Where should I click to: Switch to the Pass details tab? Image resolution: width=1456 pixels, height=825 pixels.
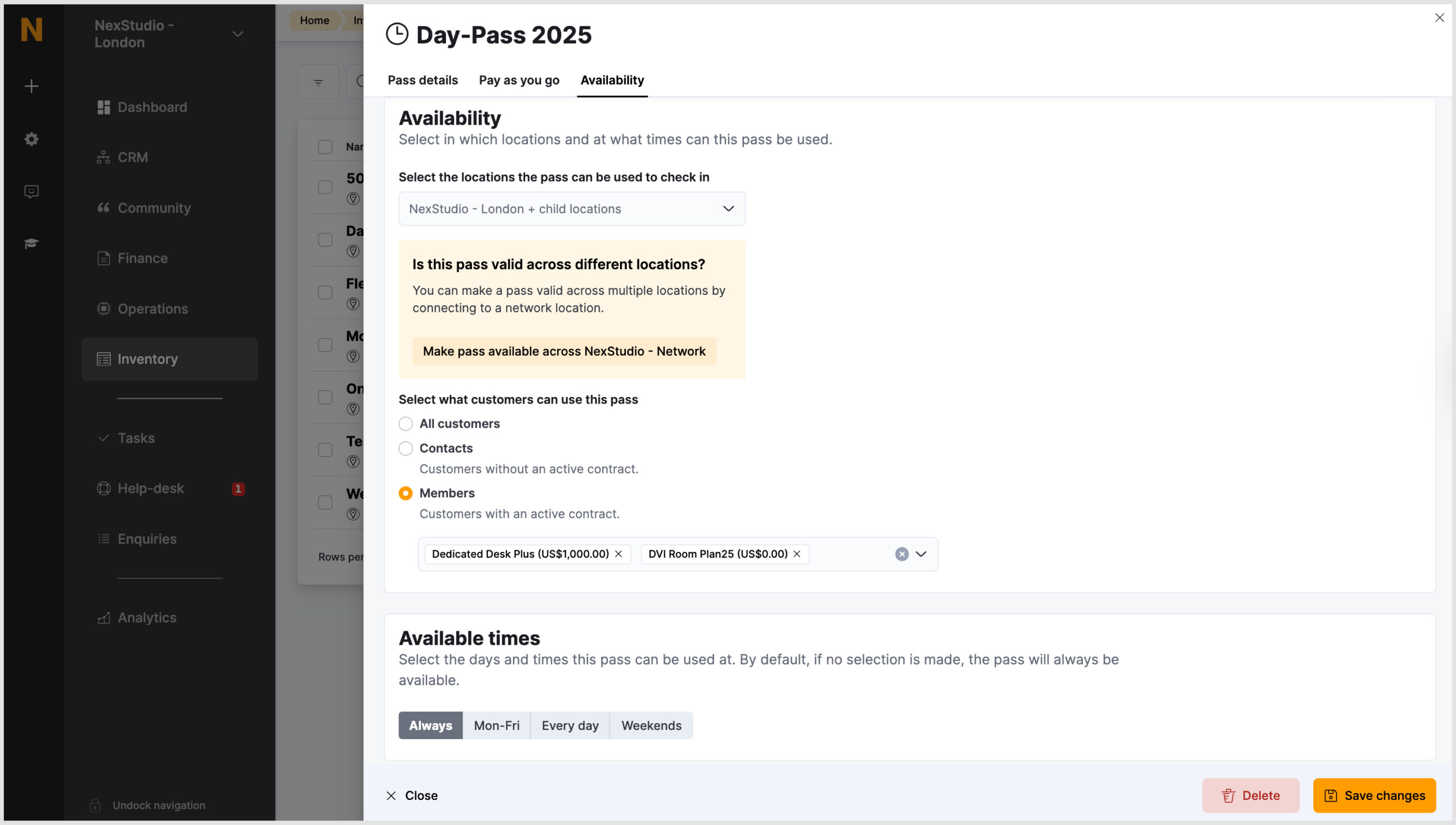pos(422,80)
